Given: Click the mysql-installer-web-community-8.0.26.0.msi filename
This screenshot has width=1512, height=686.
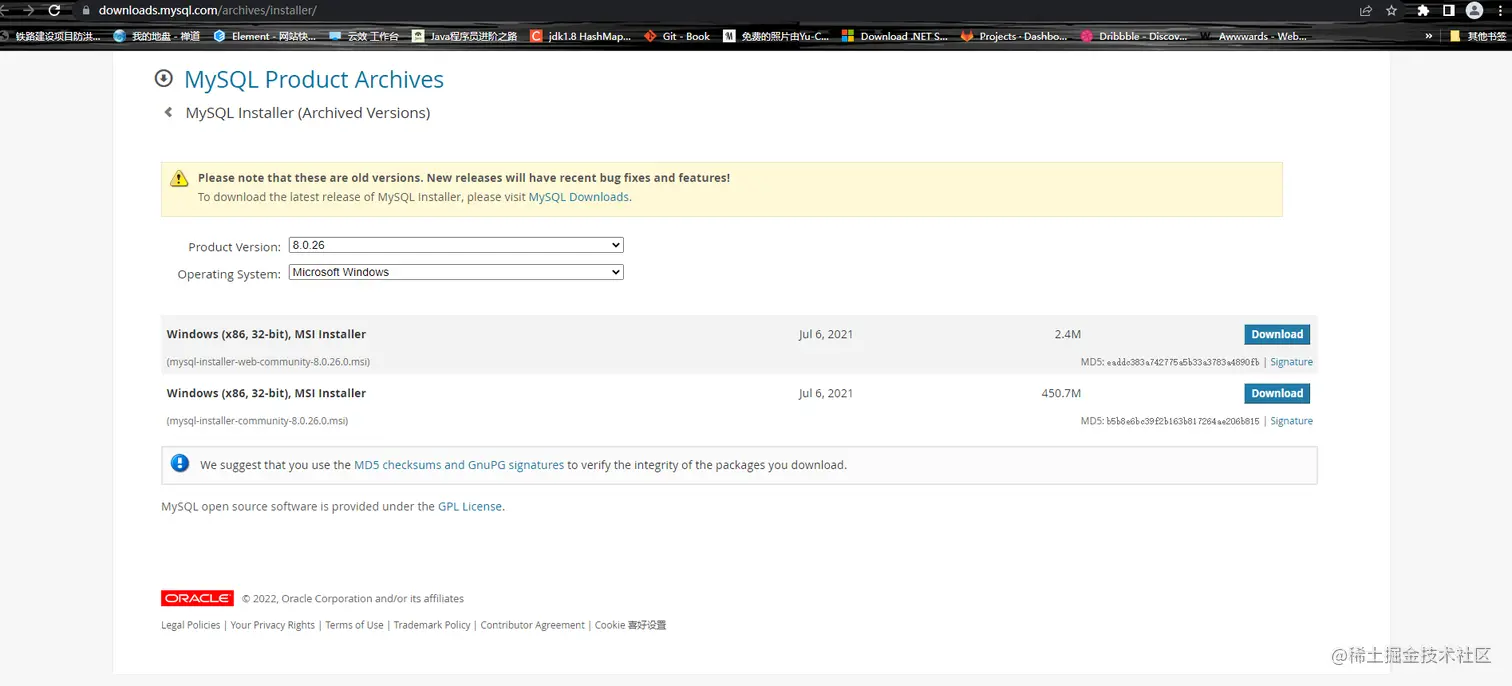Looking at the screenshot, I should [x=268, y=362].
